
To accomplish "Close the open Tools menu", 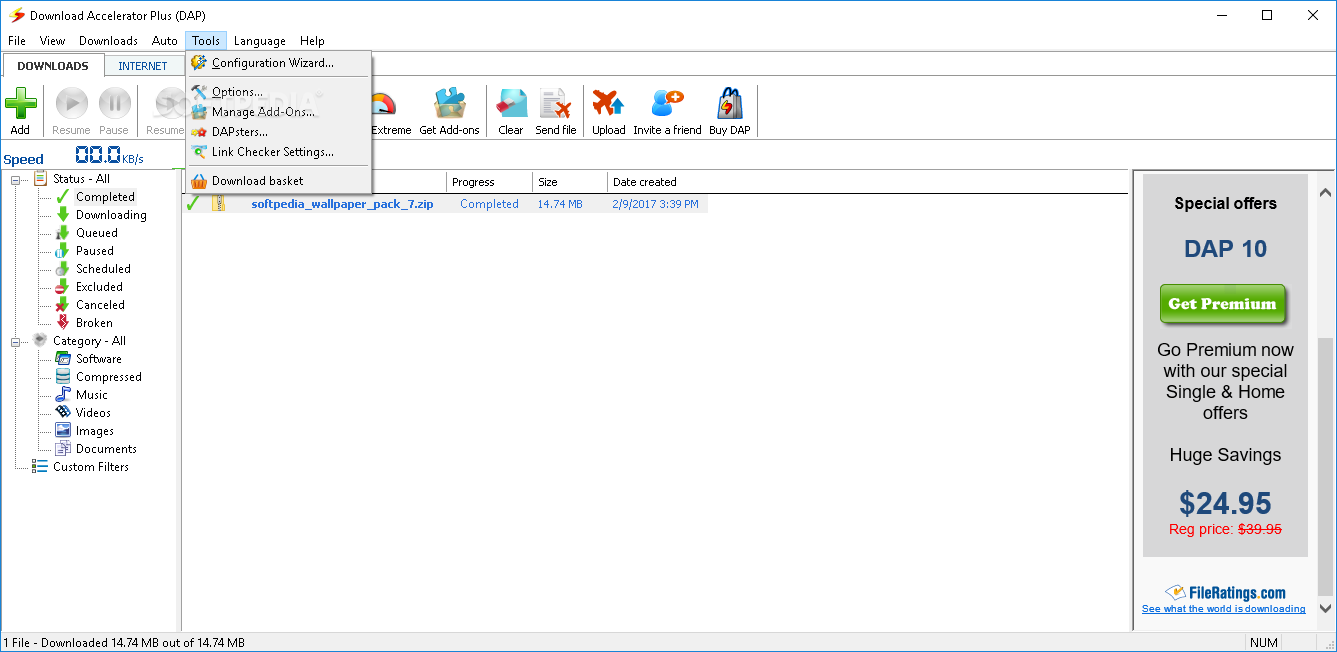I will [x=206, y=41].
